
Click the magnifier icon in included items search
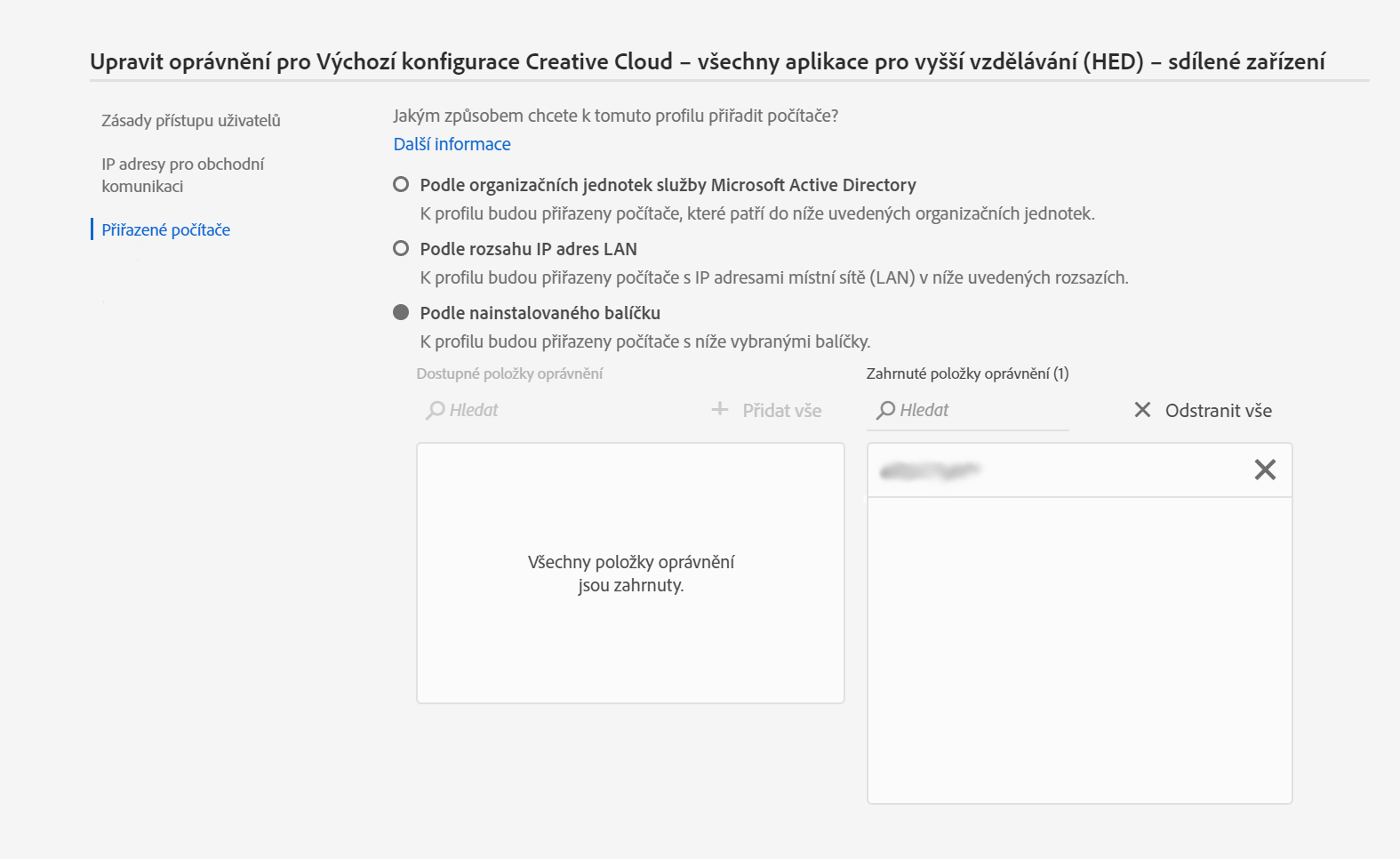pyautogui.click(x=885, y=410)
